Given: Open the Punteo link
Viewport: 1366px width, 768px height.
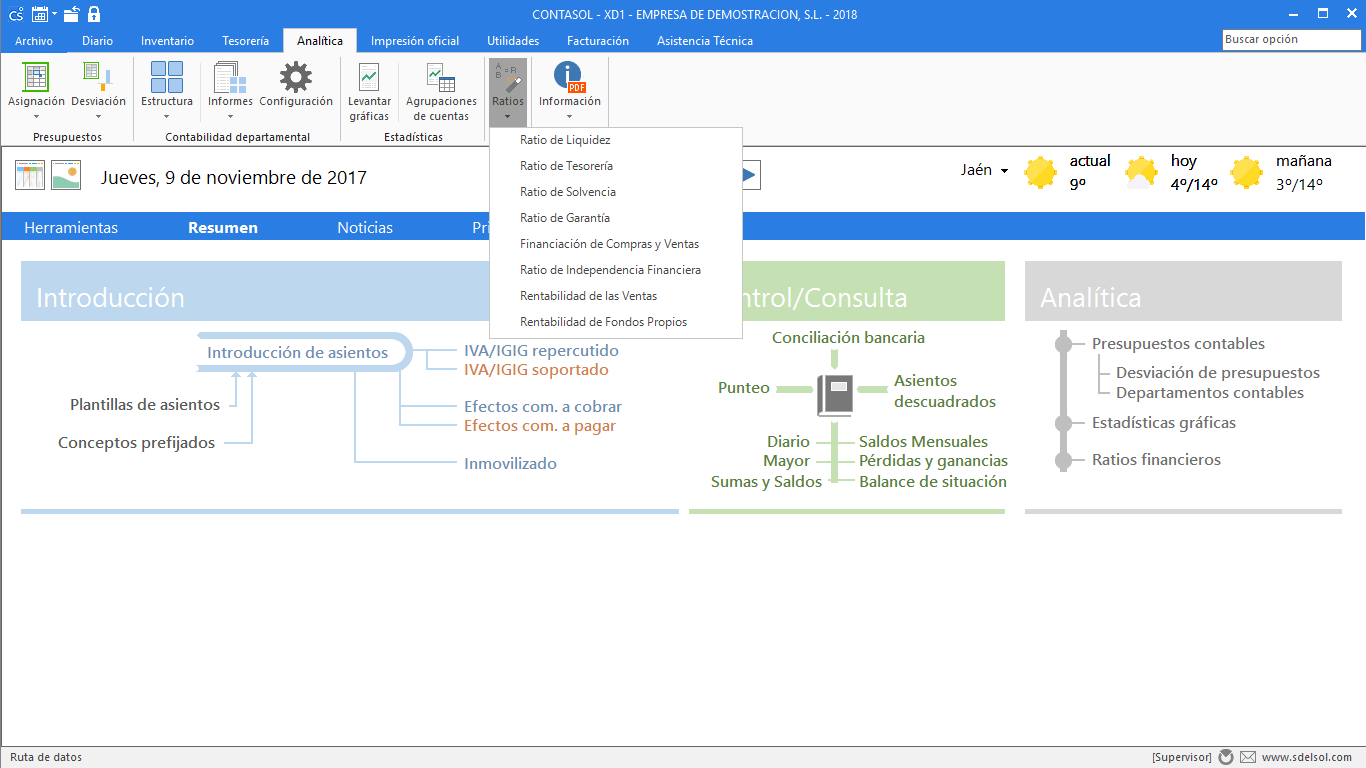Looking at the screenshot, I should [744, 388].
